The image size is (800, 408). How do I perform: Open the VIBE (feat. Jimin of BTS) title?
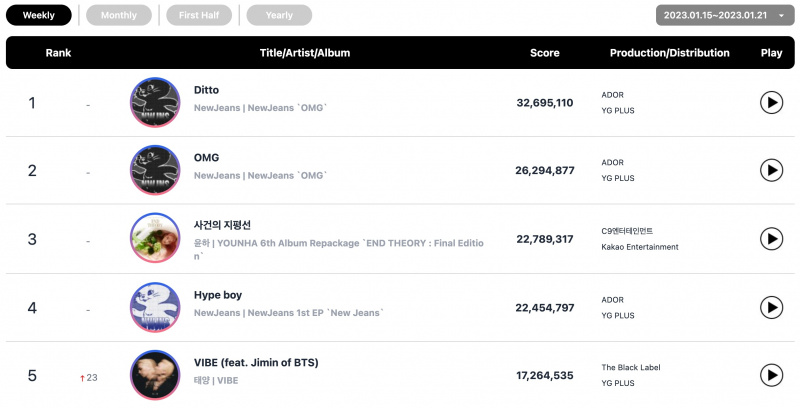click(256, 363)
